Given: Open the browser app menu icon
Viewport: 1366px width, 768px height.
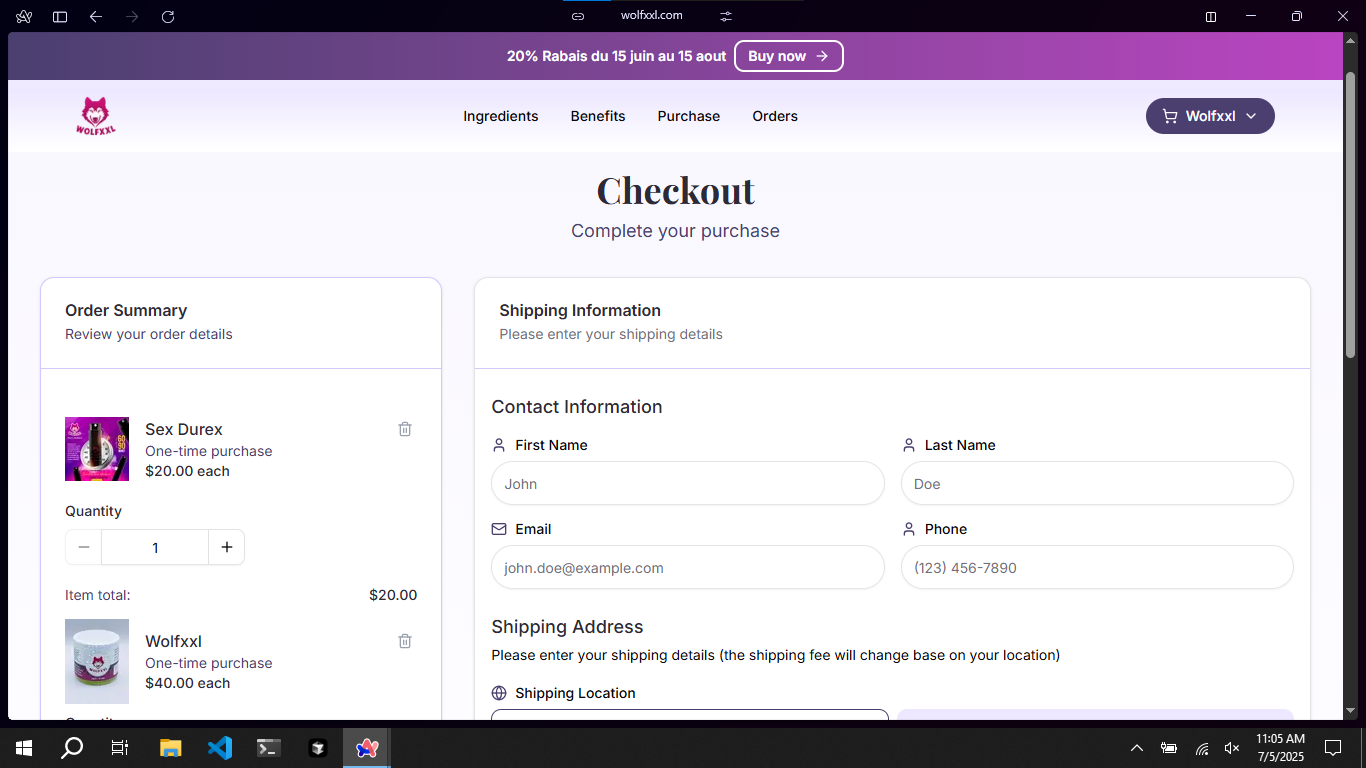Looking at the screenshot, I should (x=24, y=16).
